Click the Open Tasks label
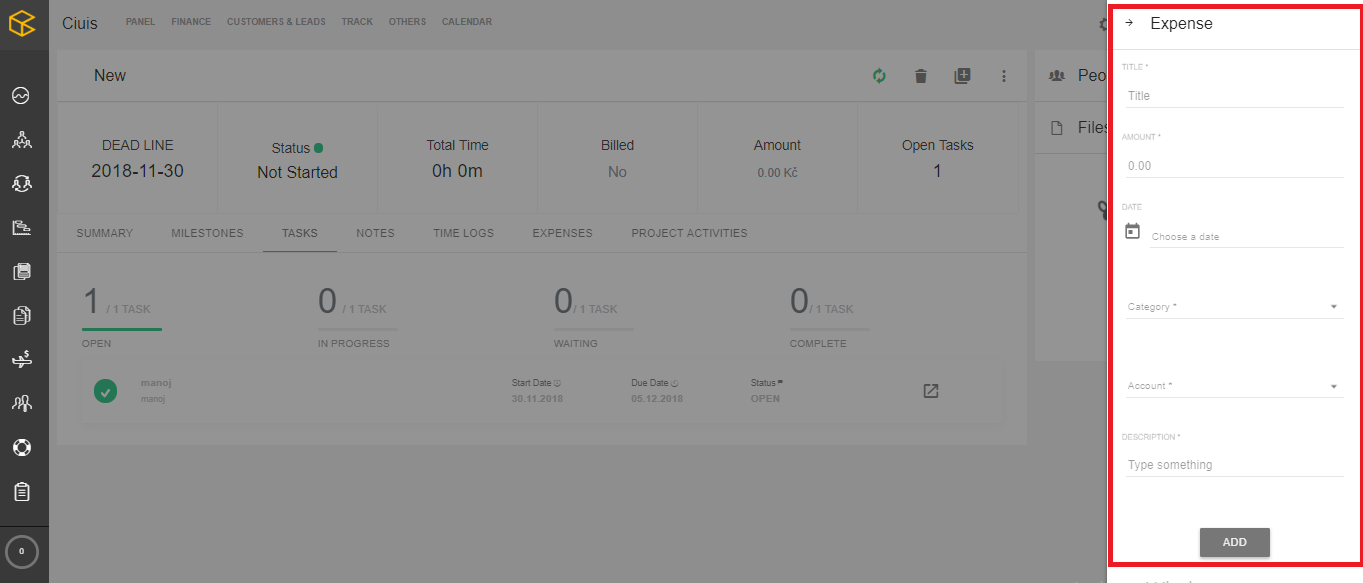Viewport: 1363px width, 583px height. coord(937,145)
